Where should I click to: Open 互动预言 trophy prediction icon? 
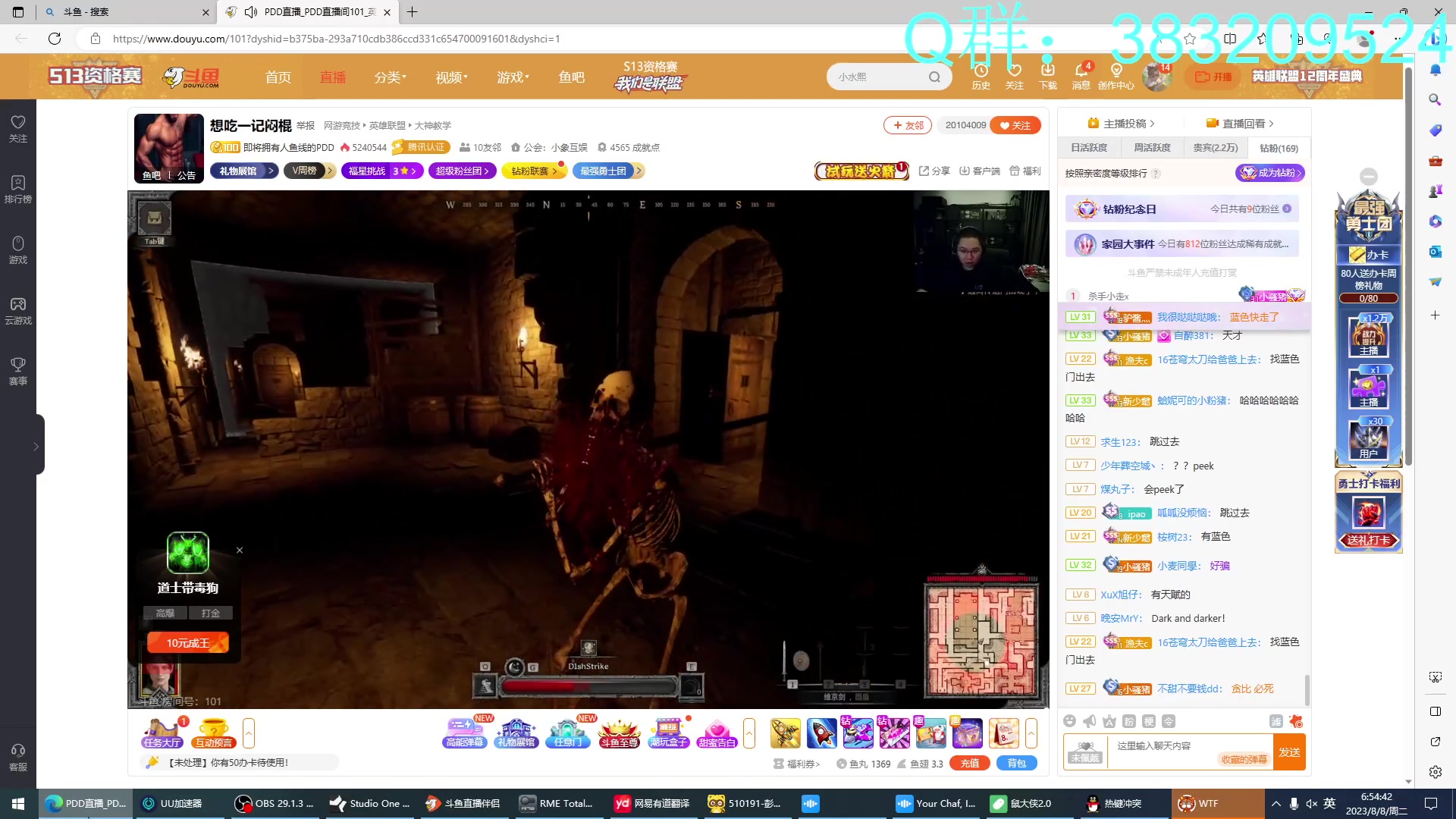click(214, 733)
